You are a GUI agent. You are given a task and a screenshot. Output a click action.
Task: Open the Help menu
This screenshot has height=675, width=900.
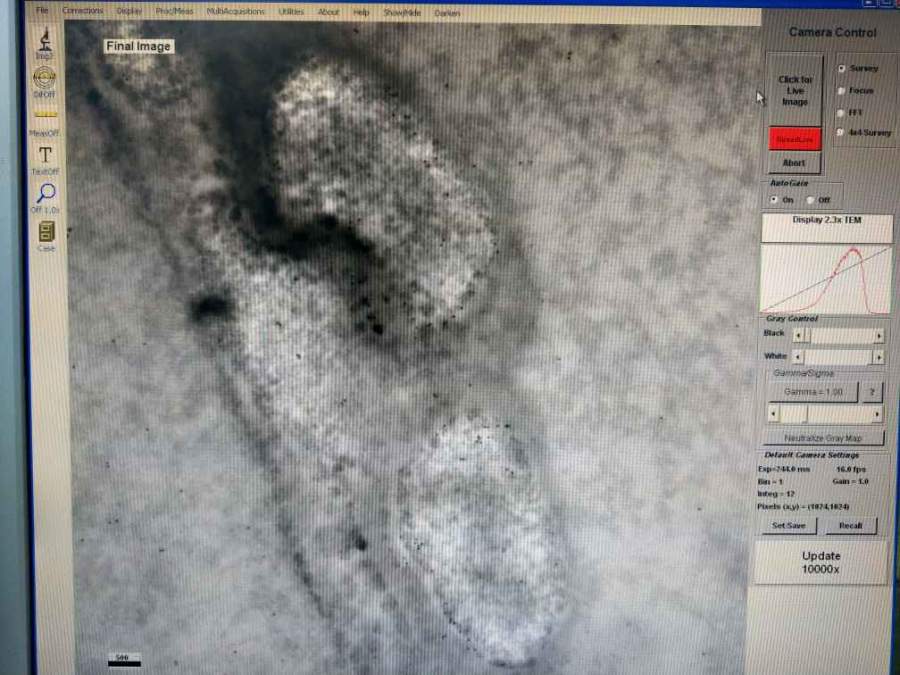361,12
